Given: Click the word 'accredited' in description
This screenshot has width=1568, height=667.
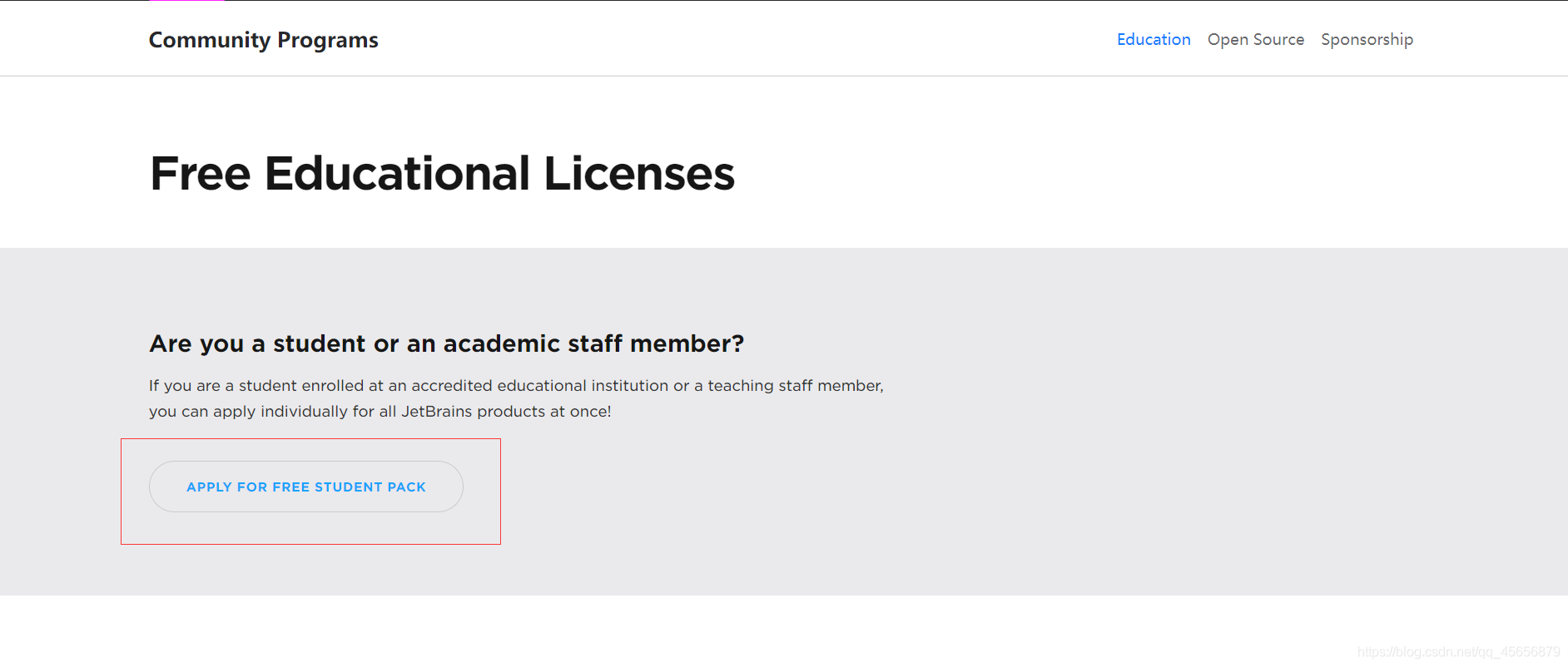Looking at the screenshot, I should pyautogui.click(x=451, y=386).
